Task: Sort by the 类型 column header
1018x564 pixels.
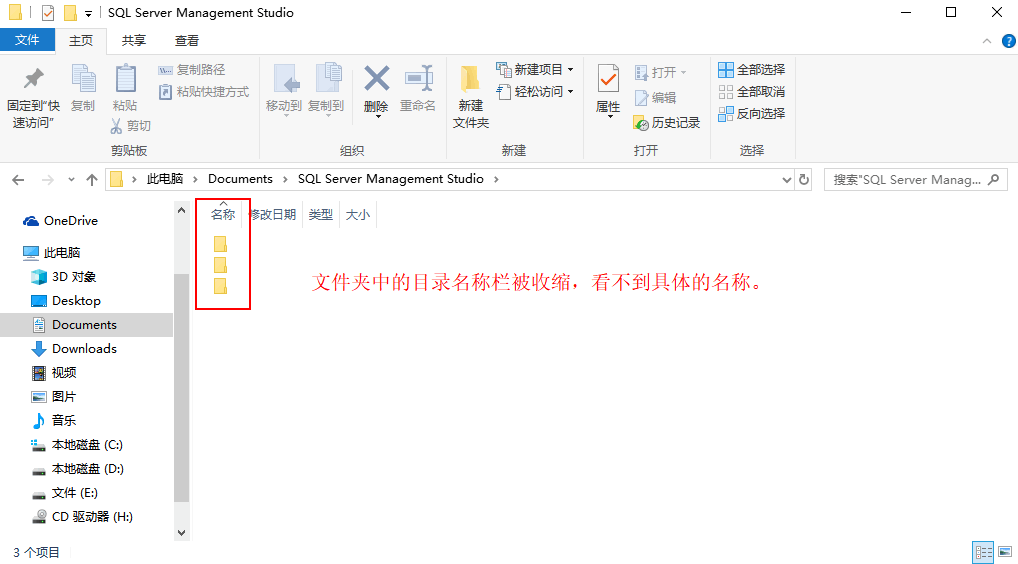Action: 321,214
